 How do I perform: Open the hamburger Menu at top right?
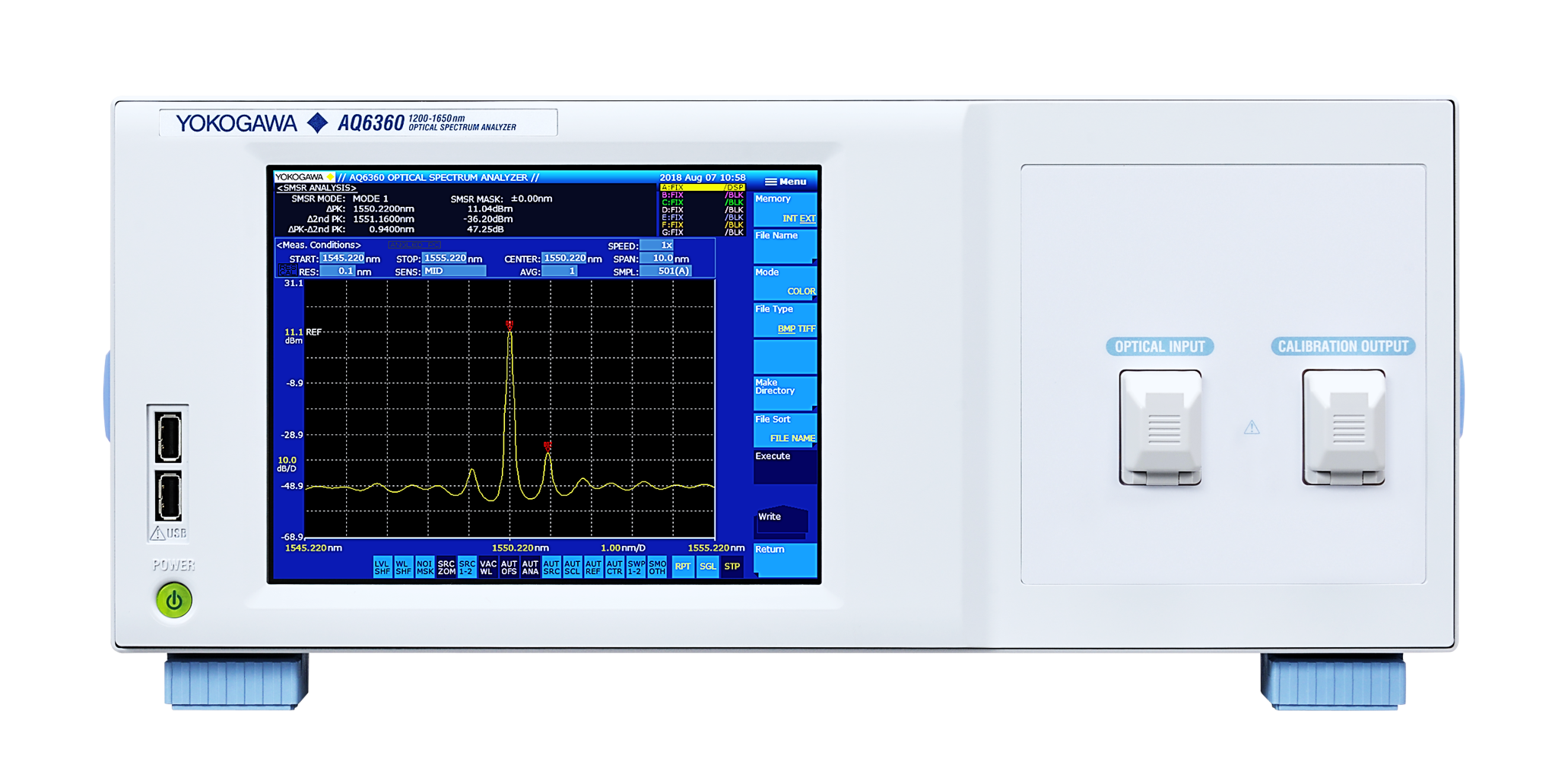pos(787,180)
